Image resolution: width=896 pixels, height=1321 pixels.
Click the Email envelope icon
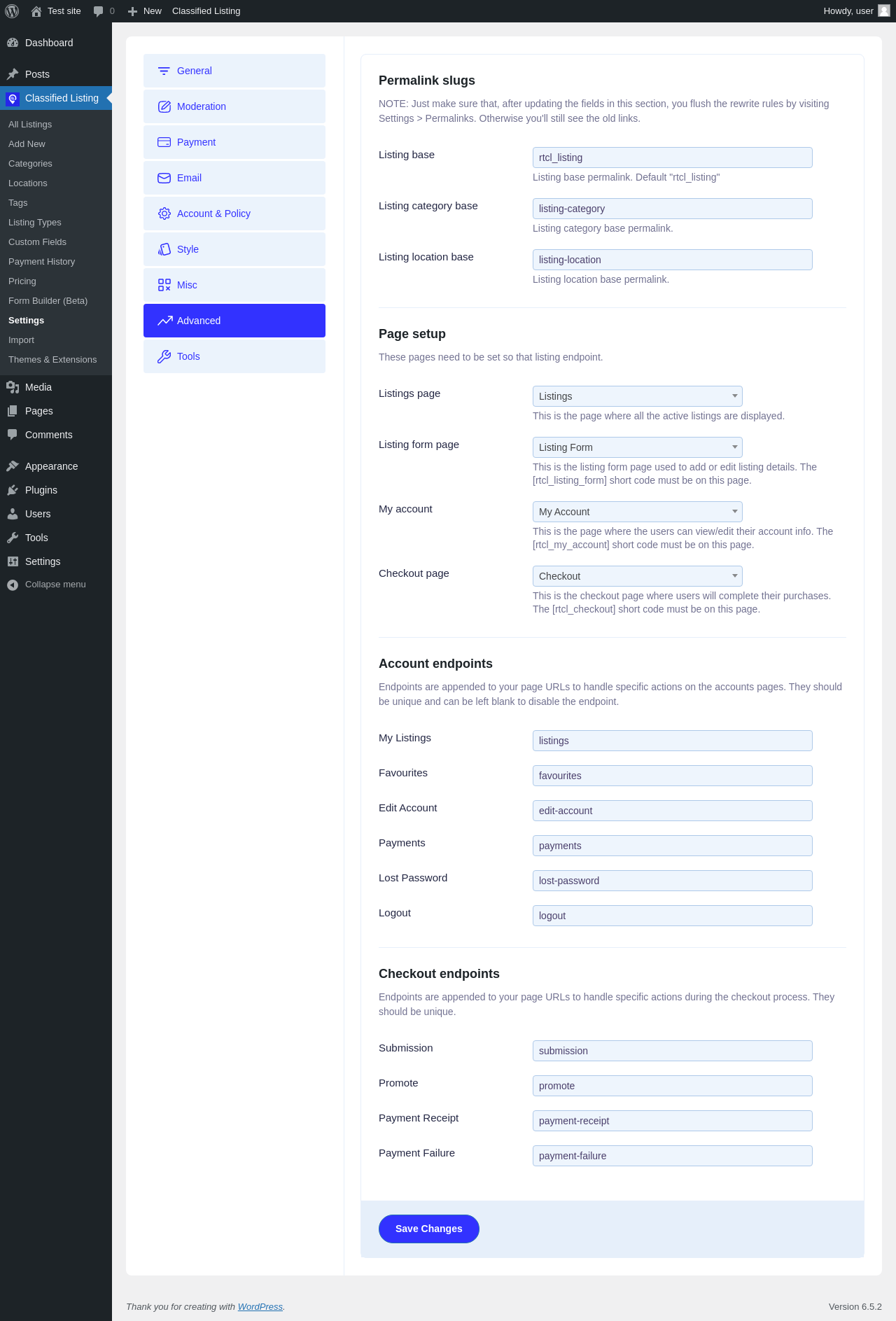(x=164, y=178)
